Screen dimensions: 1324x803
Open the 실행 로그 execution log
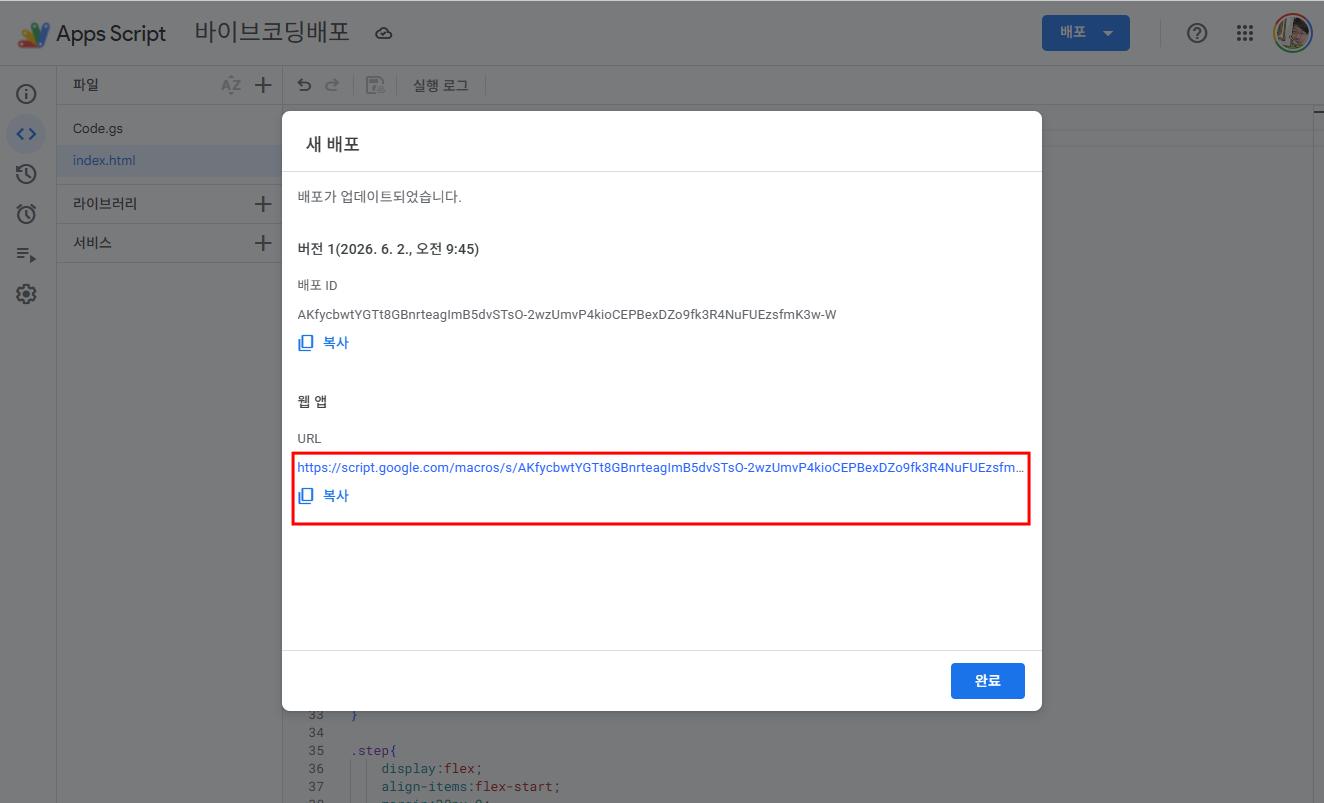[441, 85]
